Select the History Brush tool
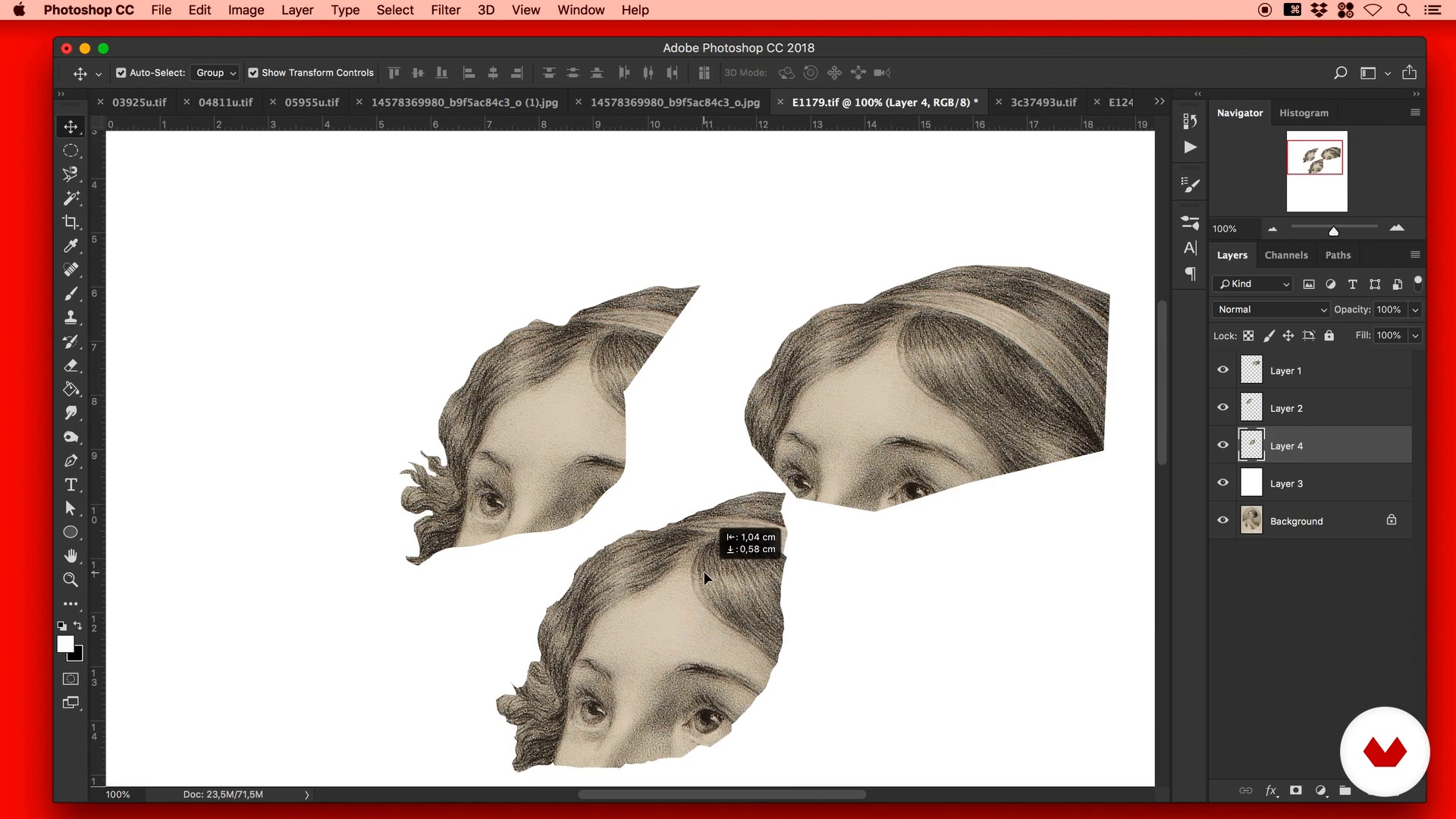Viewport: 1456px width, 819px height. (71, 341)
